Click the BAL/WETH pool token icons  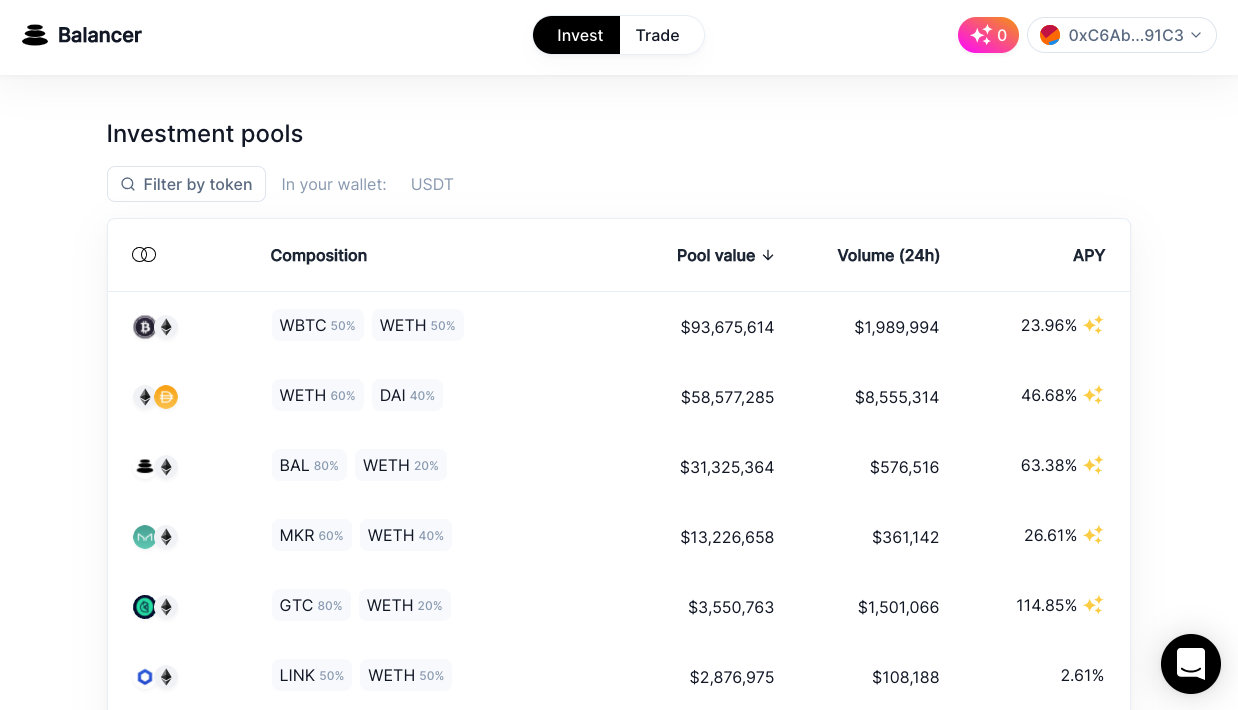155,467
